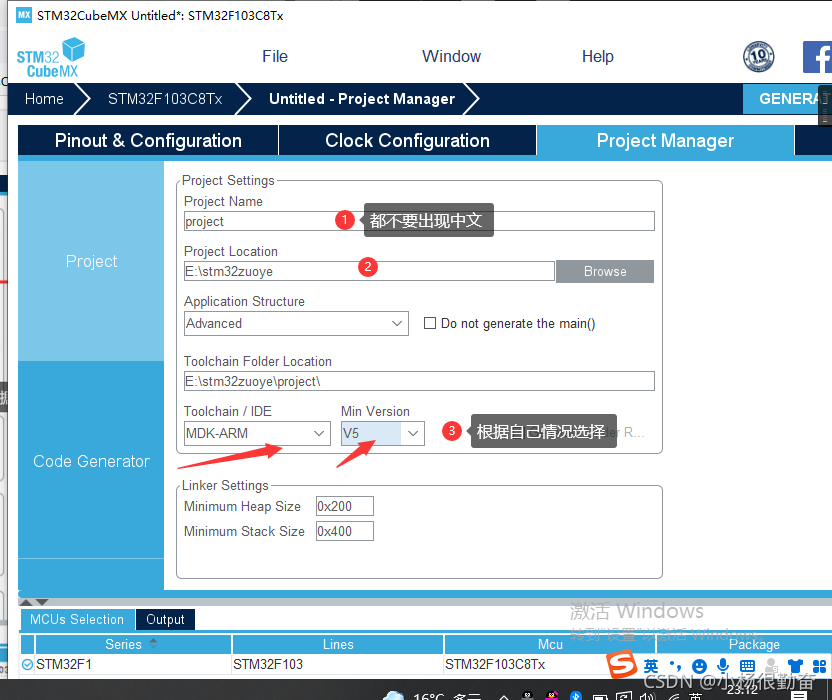This screenshot has height=700, width=832.
Task: Click the GENERATE CODE button
Action: (x=787, y=99)
